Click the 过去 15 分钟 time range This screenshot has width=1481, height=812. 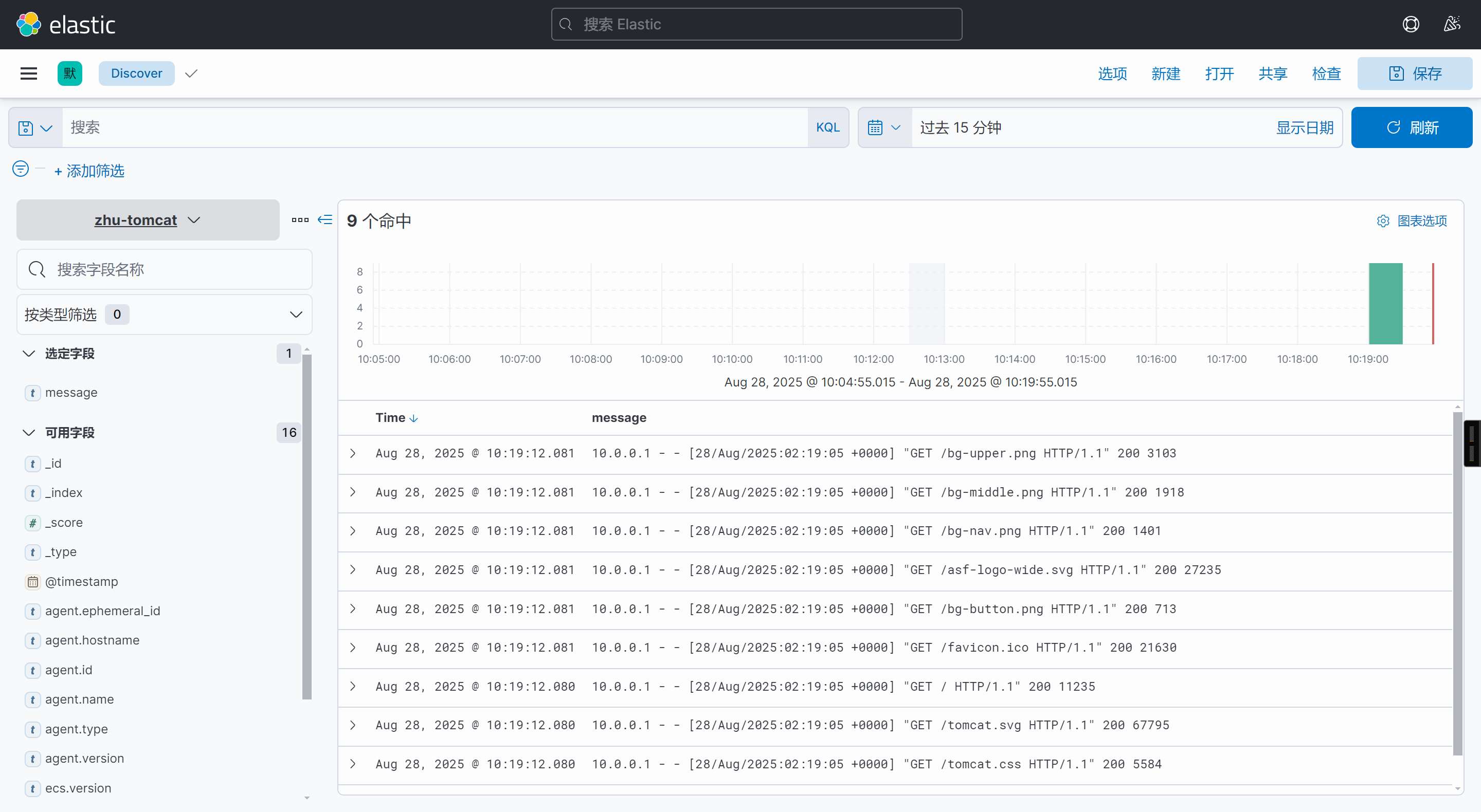(x=960, y=127)
